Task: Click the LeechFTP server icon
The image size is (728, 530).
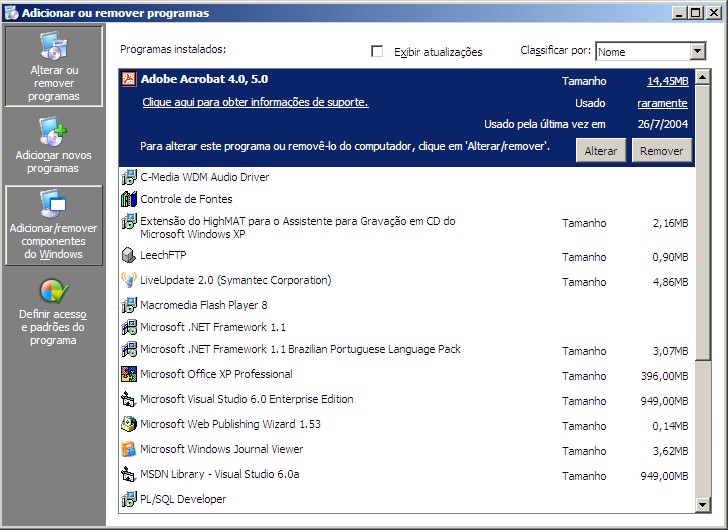Action: pos(129,255)
